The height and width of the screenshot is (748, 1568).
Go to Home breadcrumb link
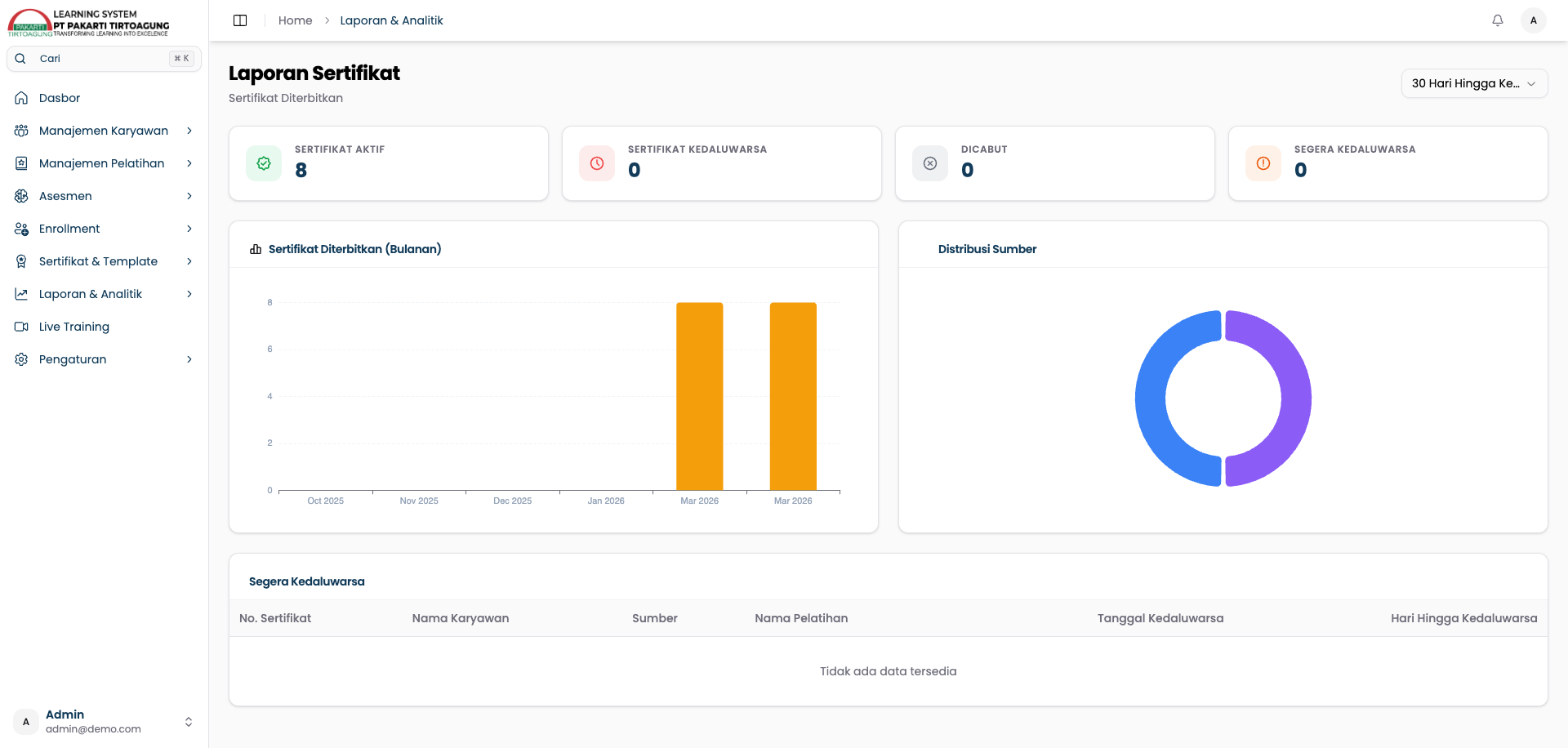295,20
